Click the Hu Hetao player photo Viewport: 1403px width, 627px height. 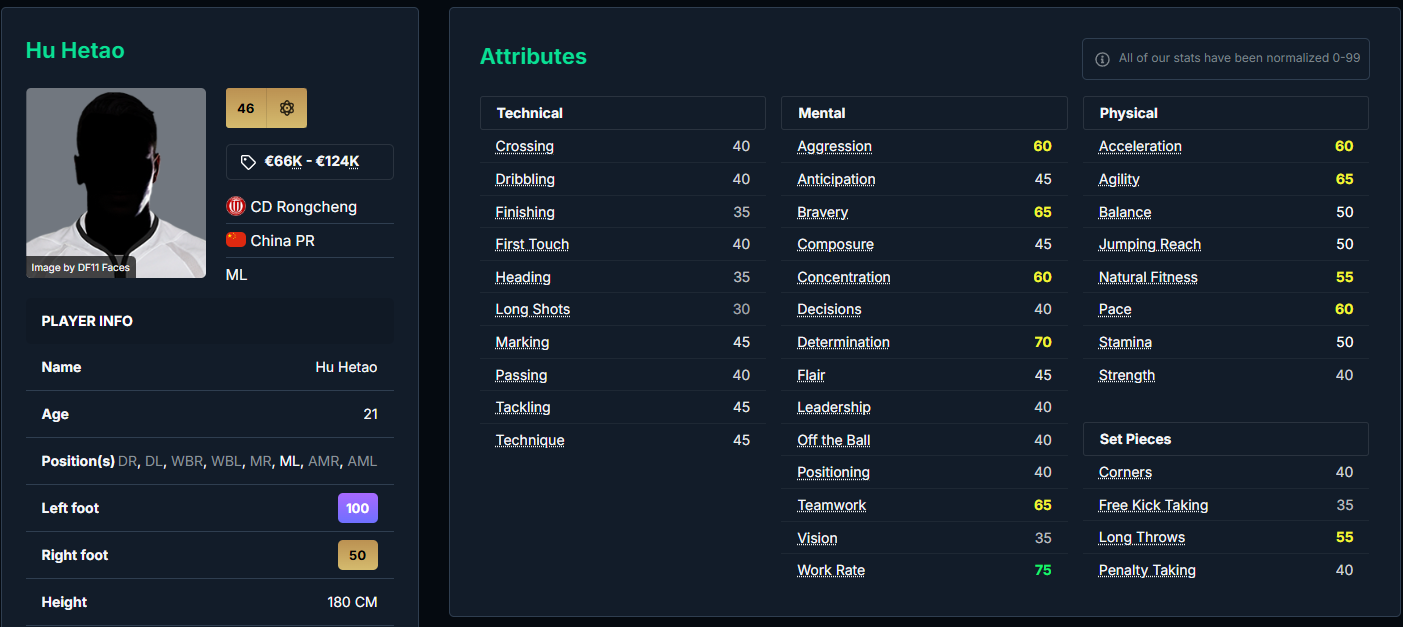tap(116, 183)
